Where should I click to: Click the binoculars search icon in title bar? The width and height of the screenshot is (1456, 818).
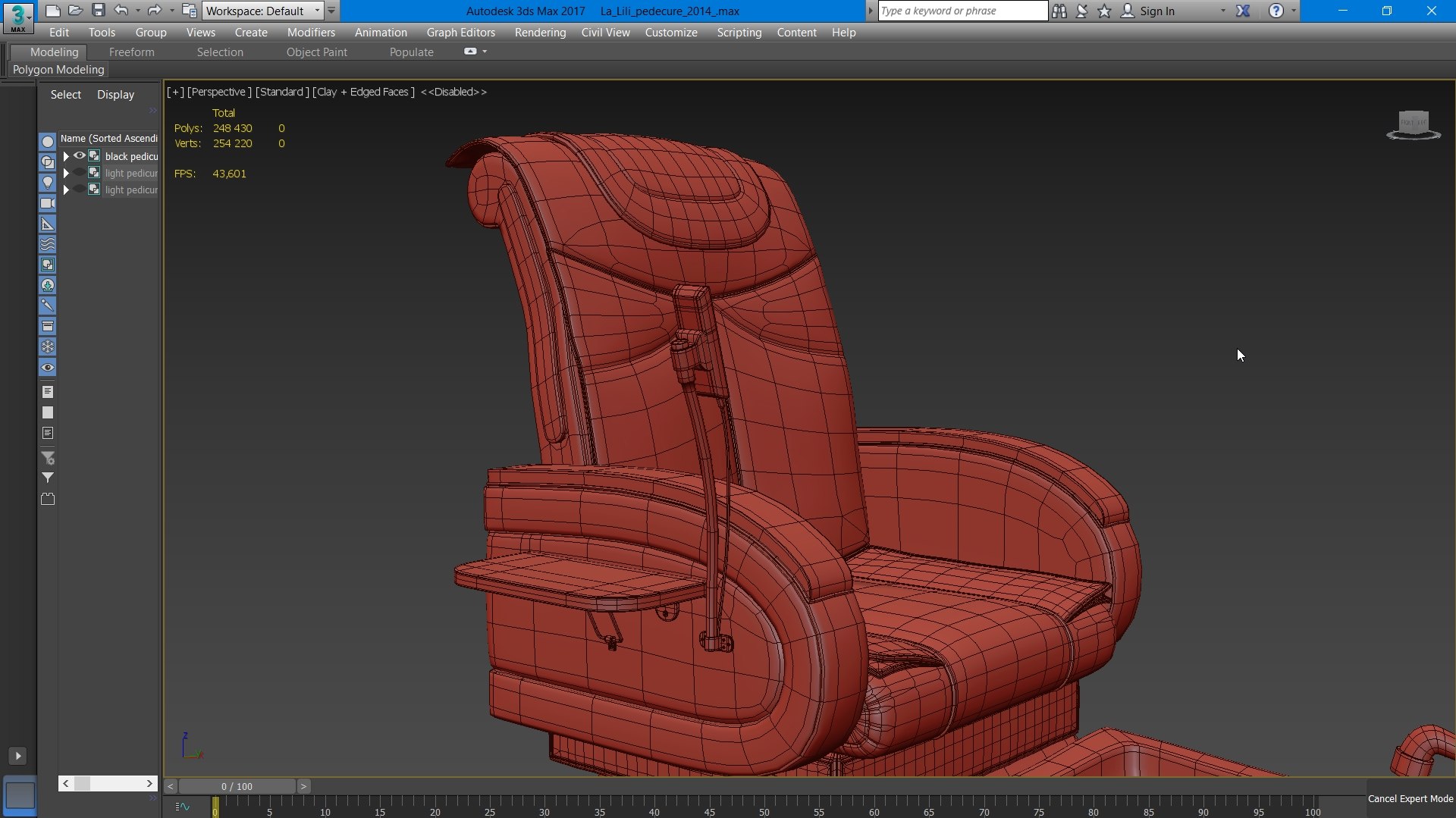pyautogui.click(x=1059, y=11)
